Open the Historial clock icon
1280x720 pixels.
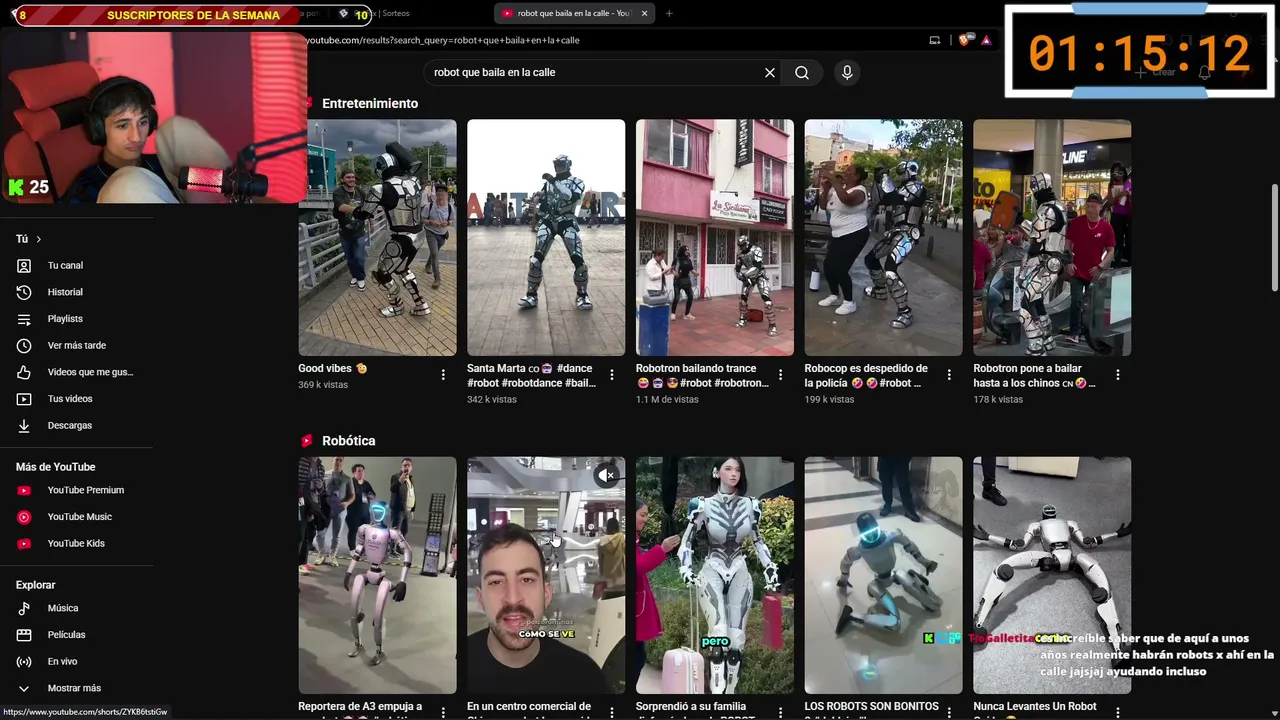point(24,292)
